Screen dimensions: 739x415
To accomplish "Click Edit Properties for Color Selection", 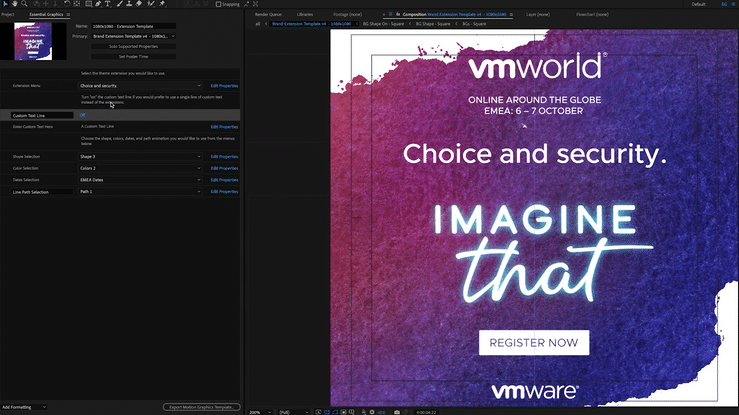I will tap(224, 168).
